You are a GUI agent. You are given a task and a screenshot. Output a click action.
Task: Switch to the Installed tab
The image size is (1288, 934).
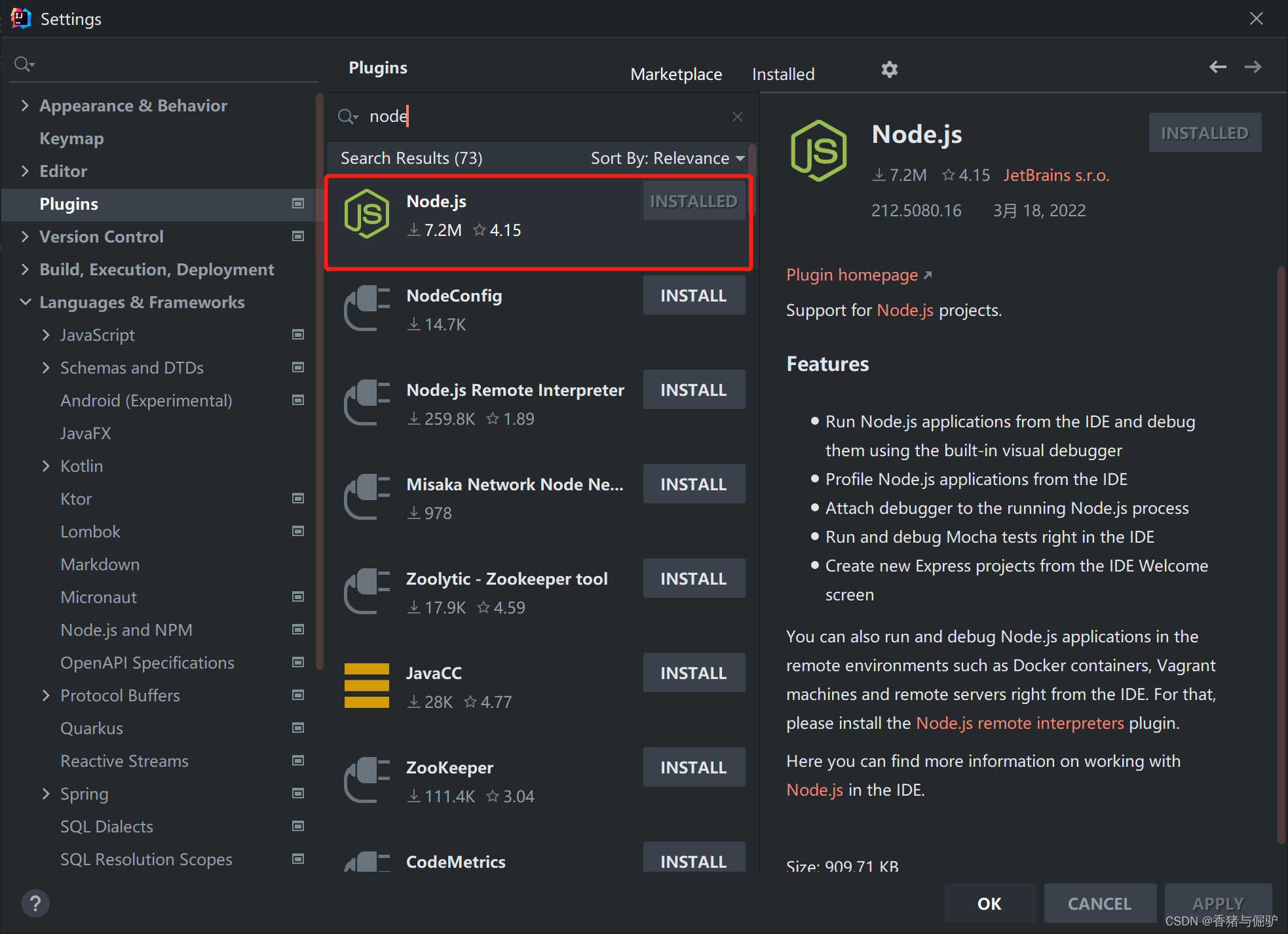pos(783,75)
